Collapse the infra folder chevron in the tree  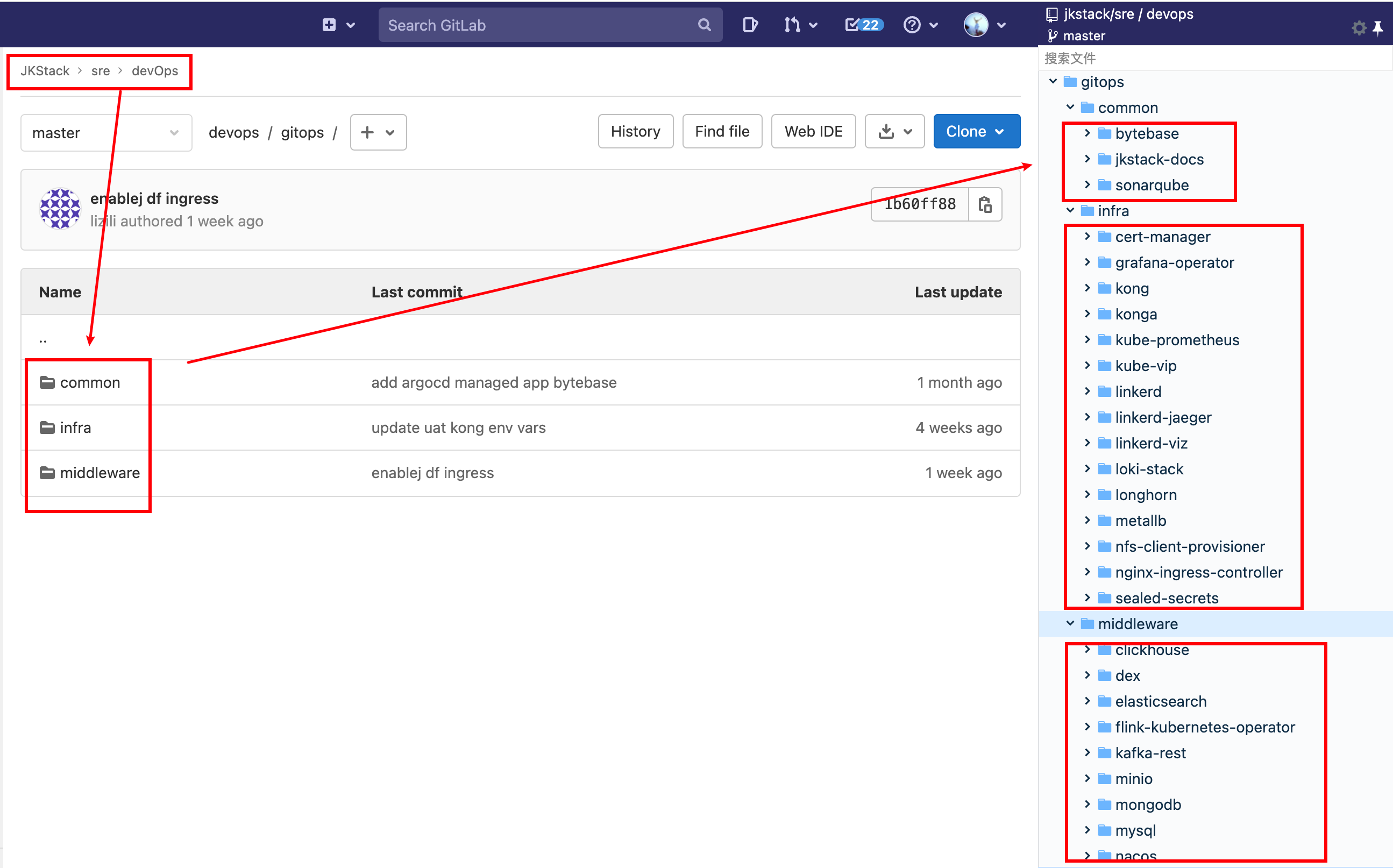click(1070, 211)
